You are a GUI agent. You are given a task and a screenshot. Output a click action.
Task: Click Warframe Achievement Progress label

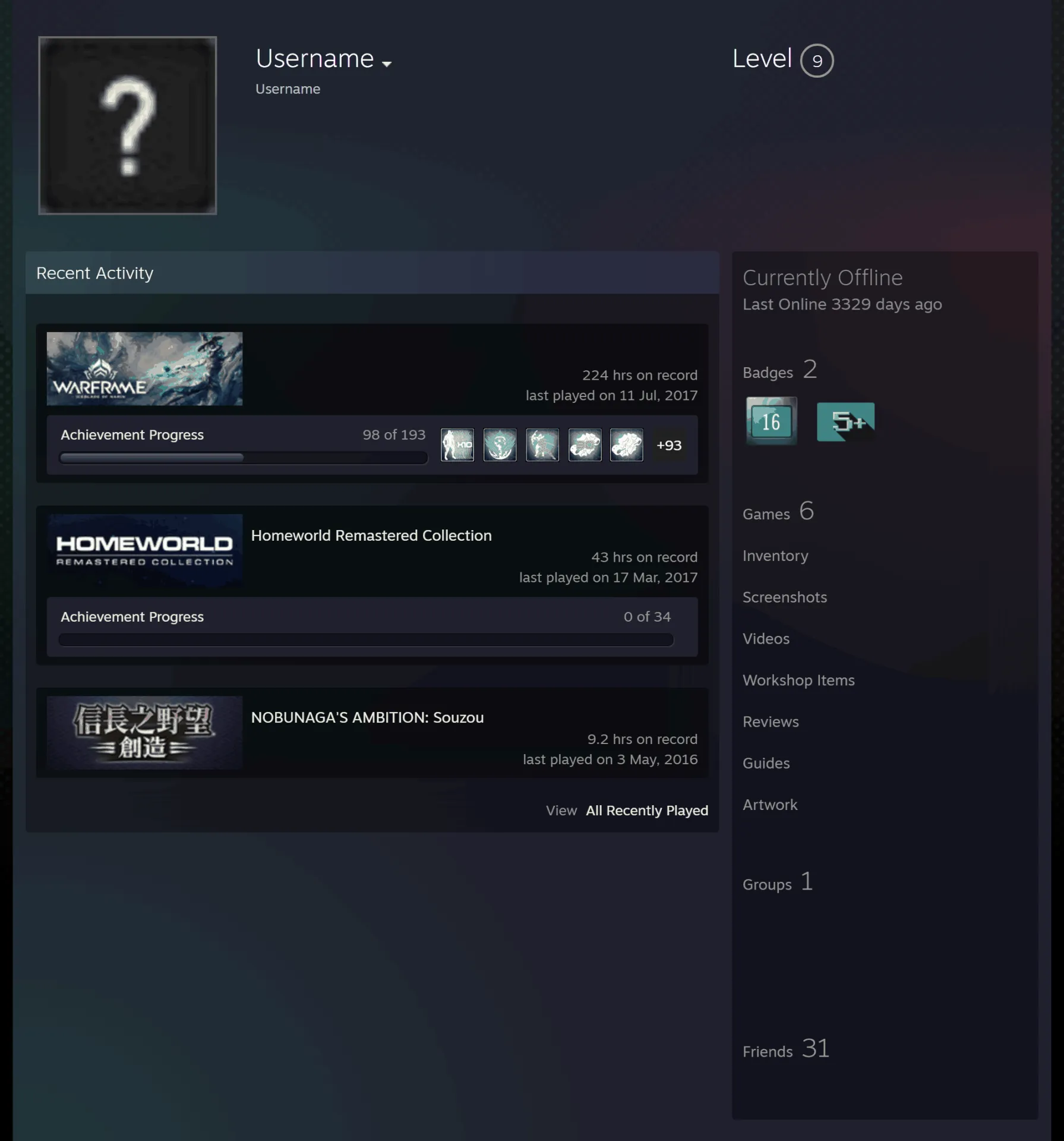click(x=132, y=435)
